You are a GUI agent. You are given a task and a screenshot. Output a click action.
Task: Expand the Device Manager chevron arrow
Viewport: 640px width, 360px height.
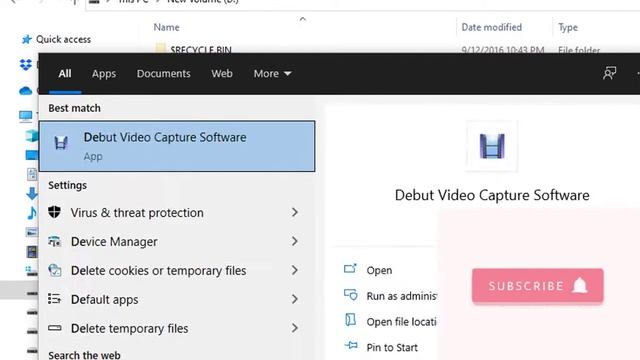coord(295,241)
